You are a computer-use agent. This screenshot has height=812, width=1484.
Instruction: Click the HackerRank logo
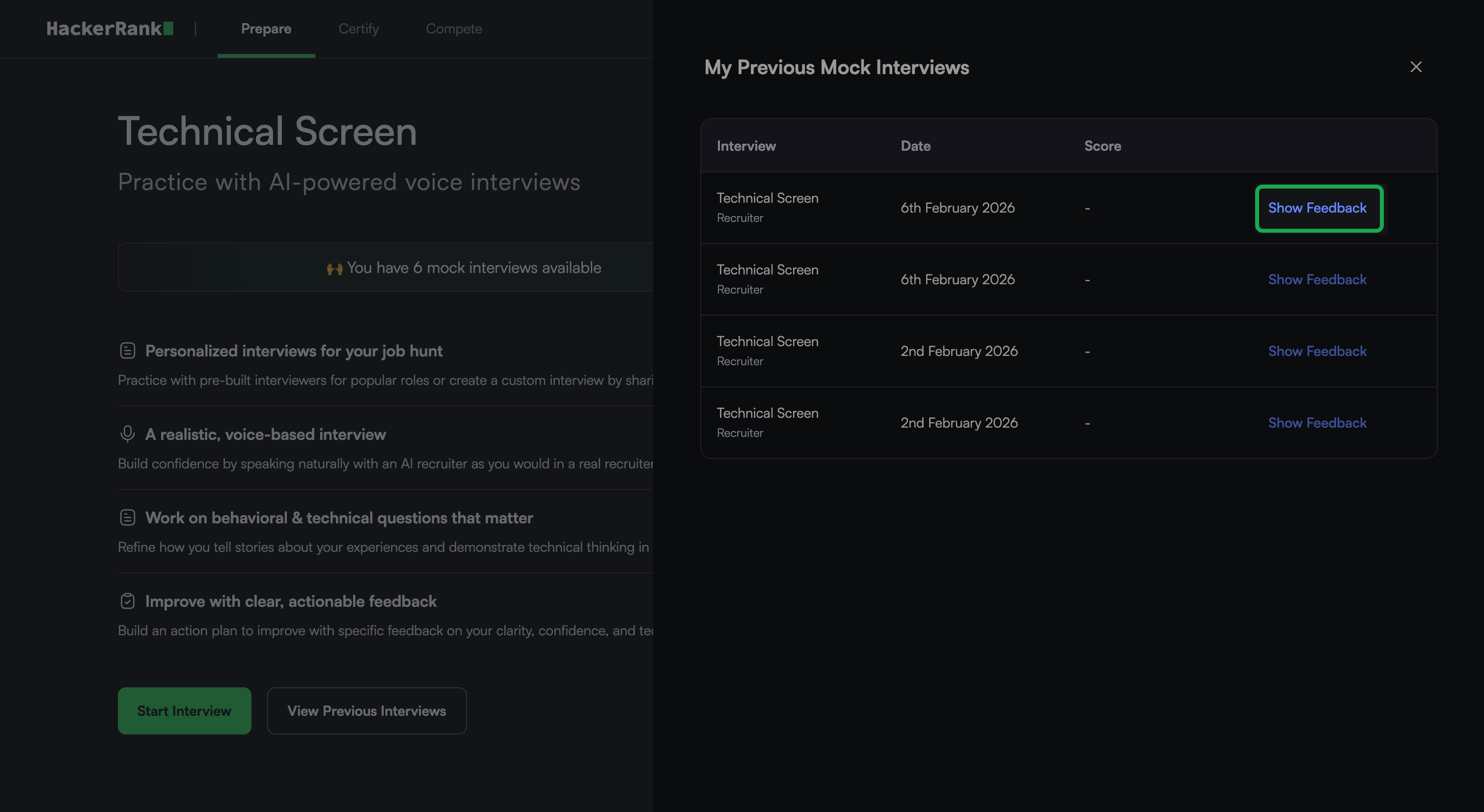coord(110,28)
